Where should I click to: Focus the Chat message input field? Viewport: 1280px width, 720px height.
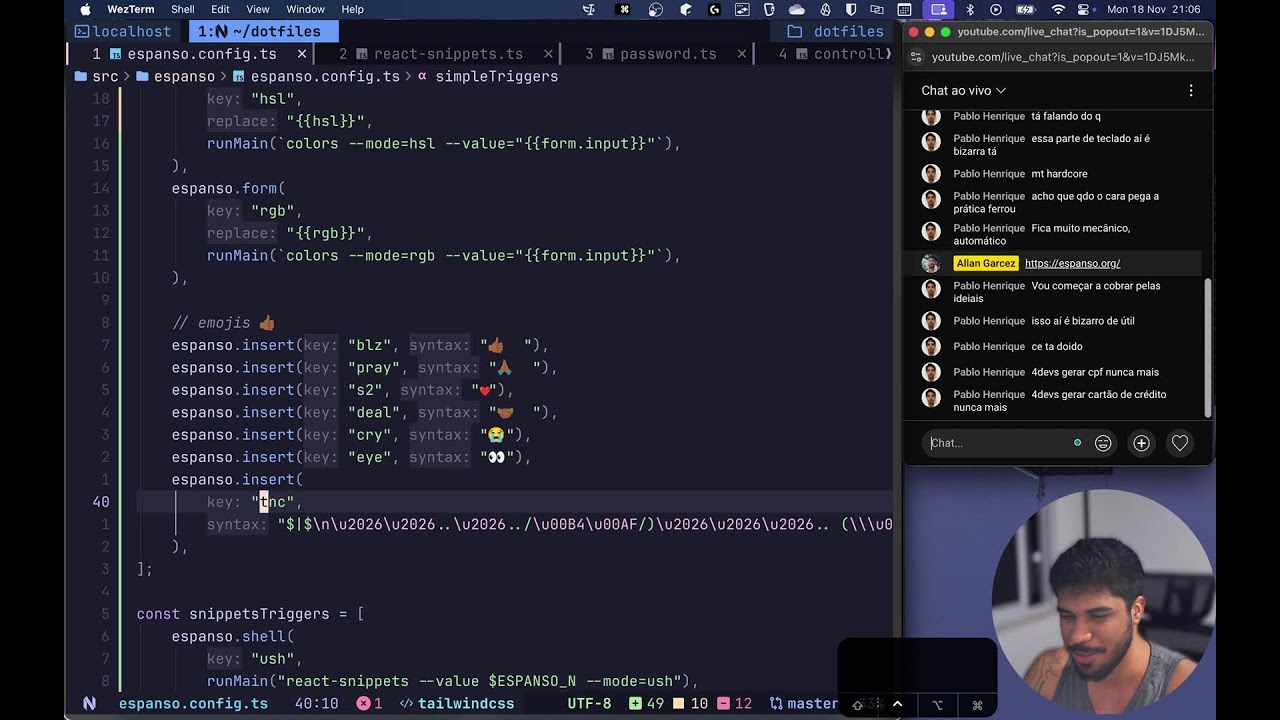click(1001, 443)
